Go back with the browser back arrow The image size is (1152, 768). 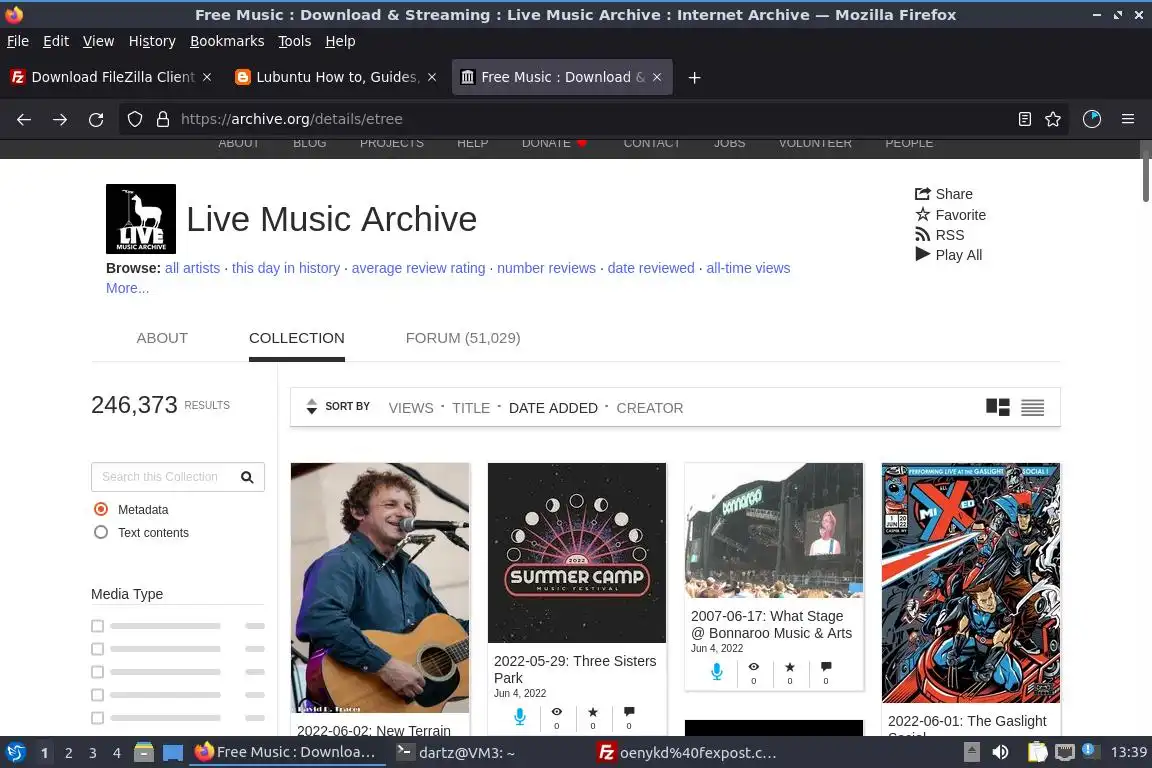click(x=24, y=119)
